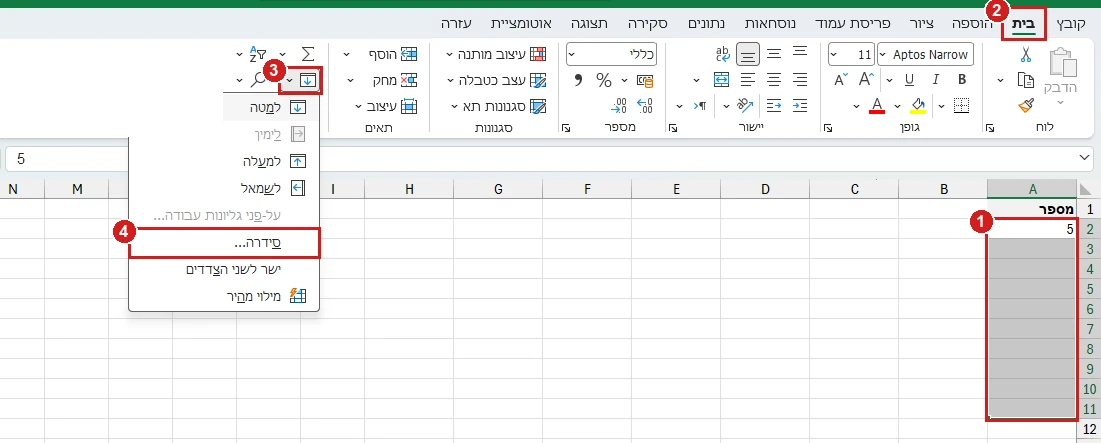The image size is (1101, 443).
Task: Click the Find magnifier icon
Action: point(259,79)
